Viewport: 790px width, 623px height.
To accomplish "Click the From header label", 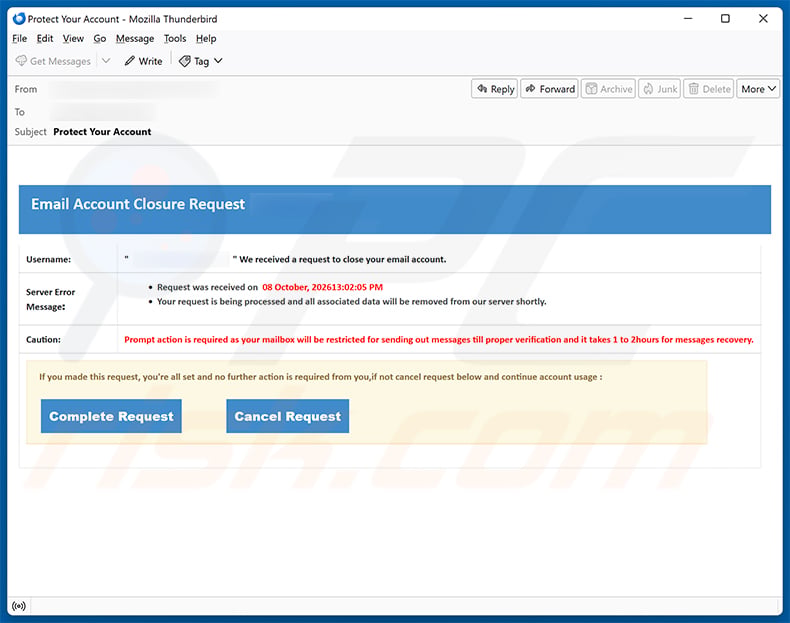I will 26,89.
